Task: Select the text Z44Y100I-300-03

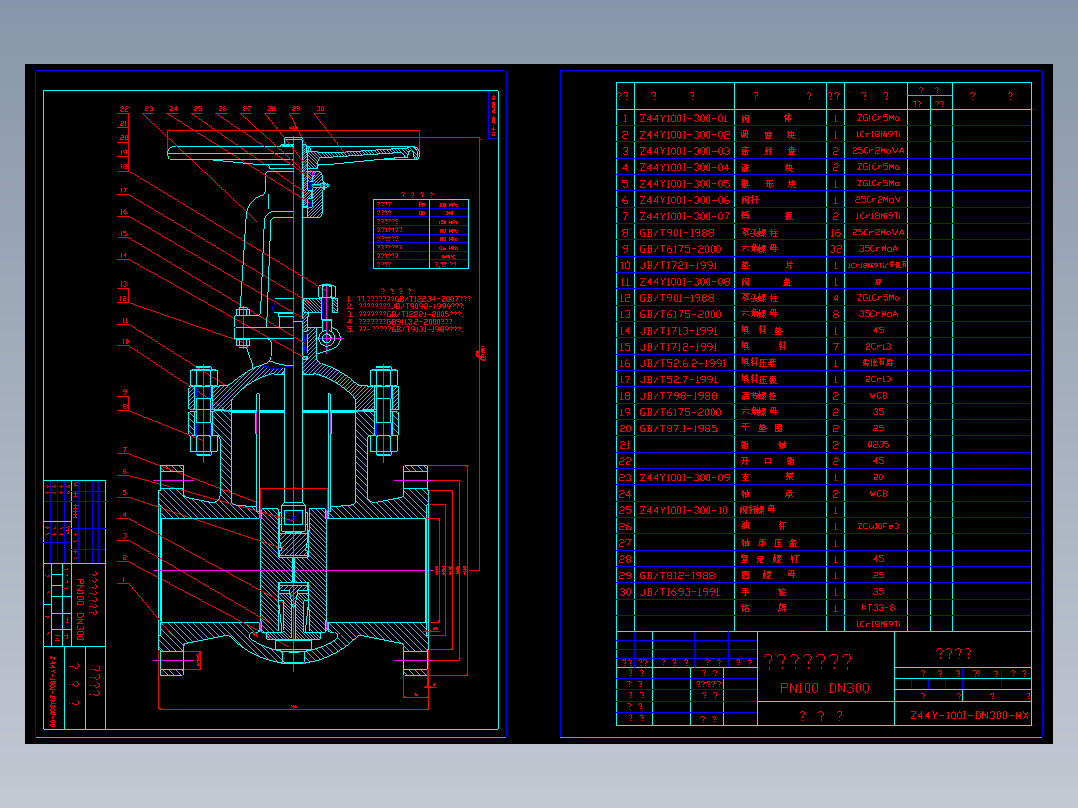Action: 684,151
